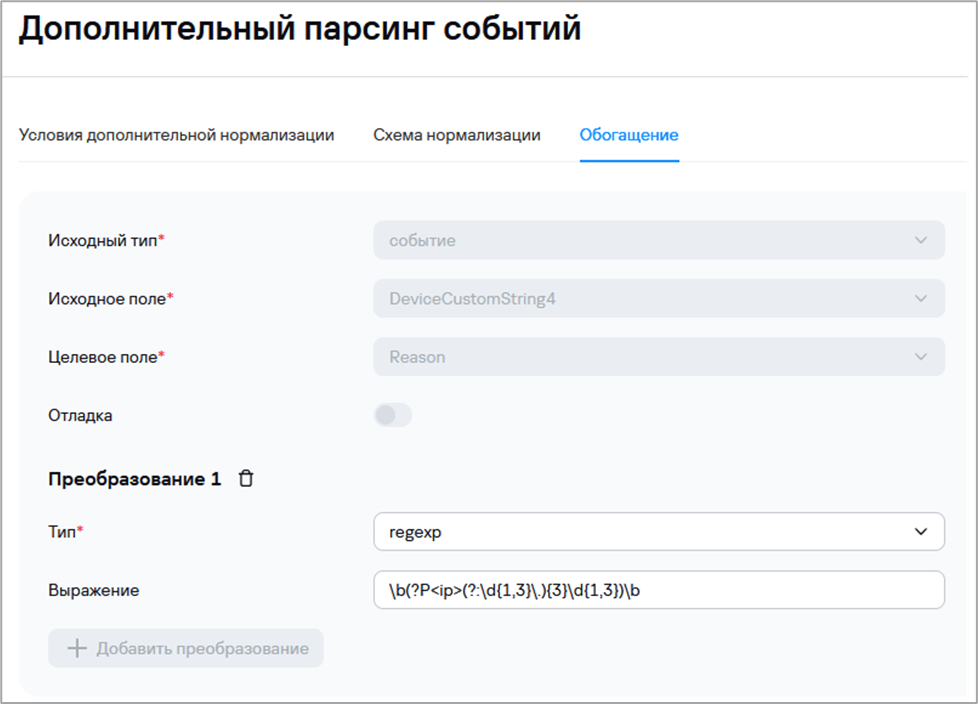This screenshot has height=704, width=978.
Task: Click the событие value in Исходный тип
Action: [x=423, y=240]
